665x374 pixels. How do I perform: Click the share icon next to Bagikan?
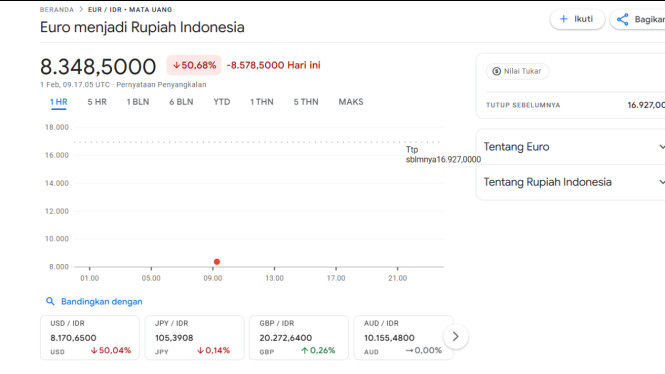(623, 20)
